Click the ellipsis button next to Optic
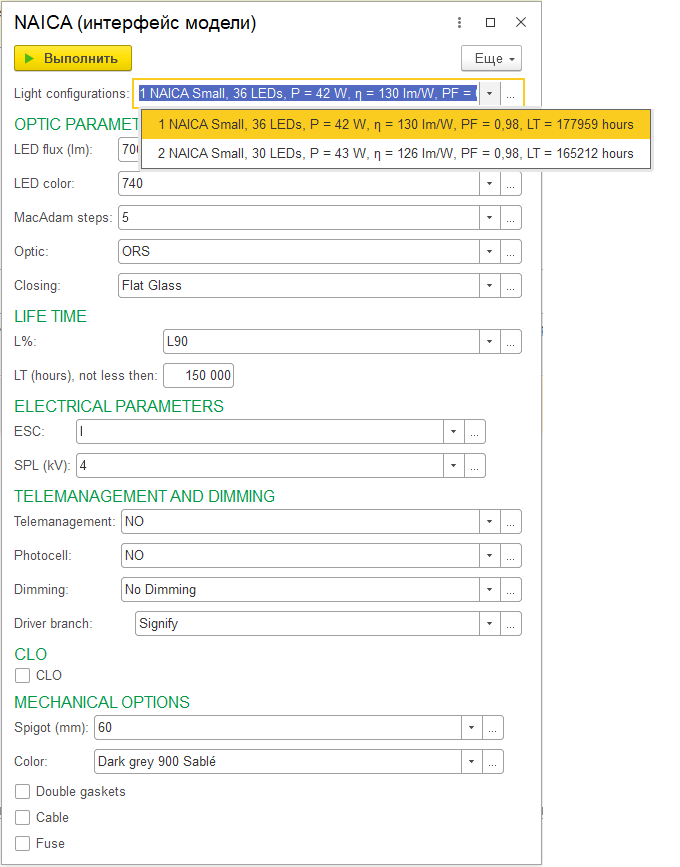 click(511, 251)
